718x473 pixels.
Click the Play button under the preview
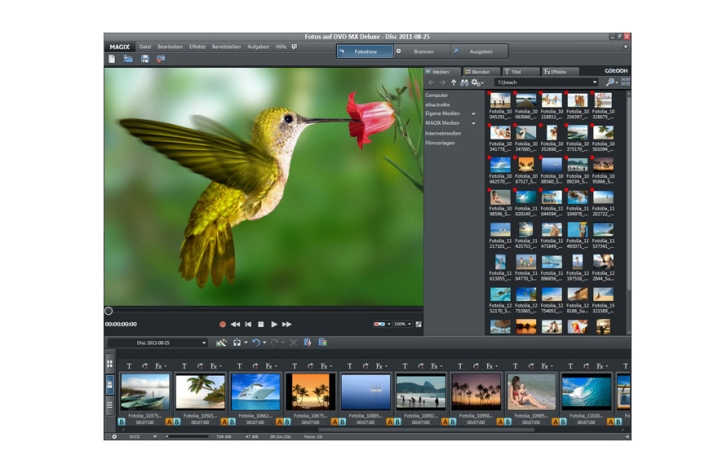click(x=274, y=324)
